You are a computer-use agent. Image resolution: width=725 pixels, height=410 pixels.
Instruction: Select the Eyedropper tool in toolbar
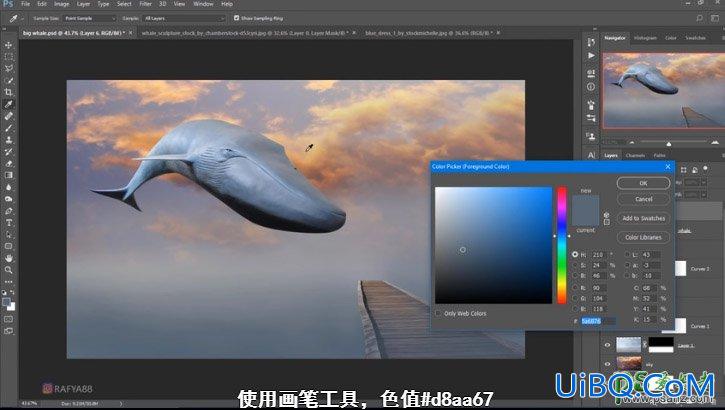point(8,104)
